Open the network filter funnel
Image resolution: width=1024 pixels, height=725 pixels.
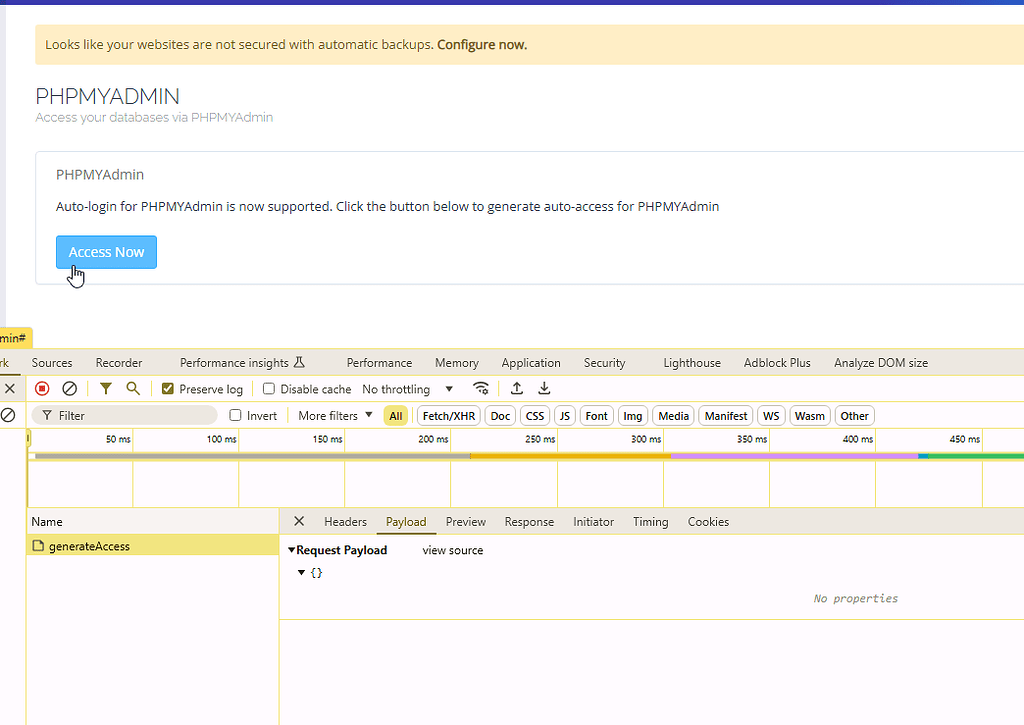pos(105,388)
